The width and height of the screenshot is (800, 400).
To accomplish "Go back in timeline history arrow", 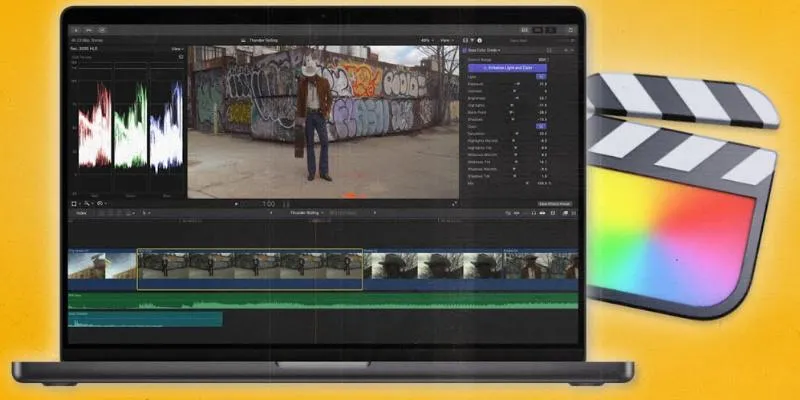I will tap(271, 213).
